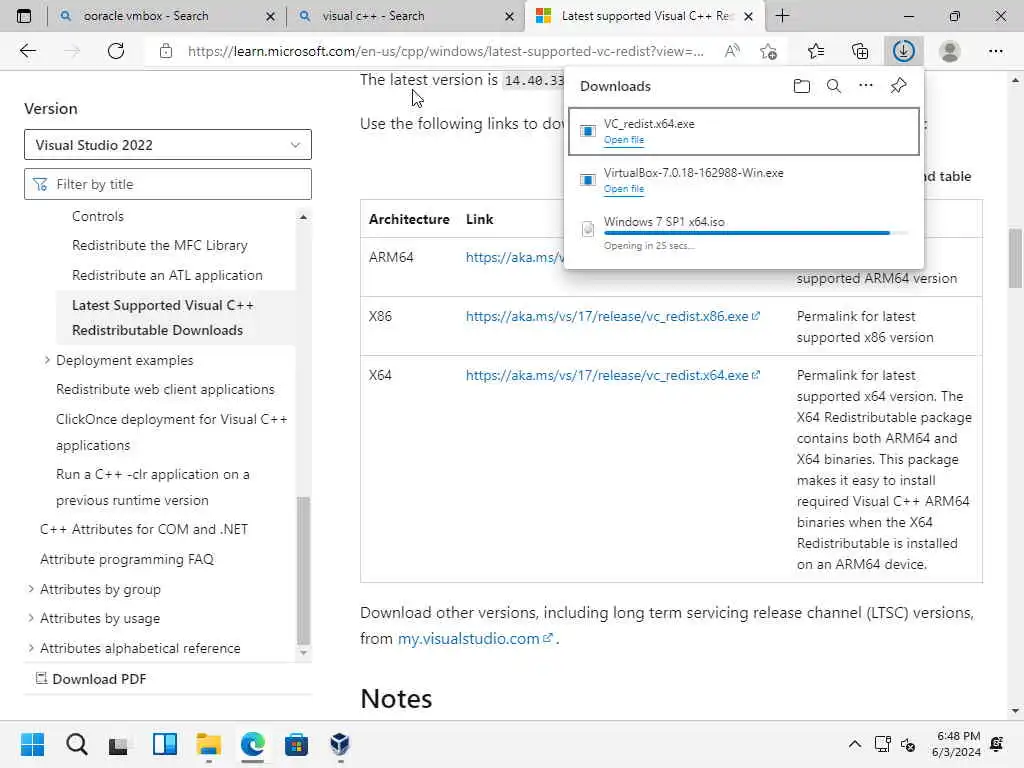Viewport: 1024px width, 768px height.
Task: Click the main page vertical scrollbar
Action: pos(1015,258)
